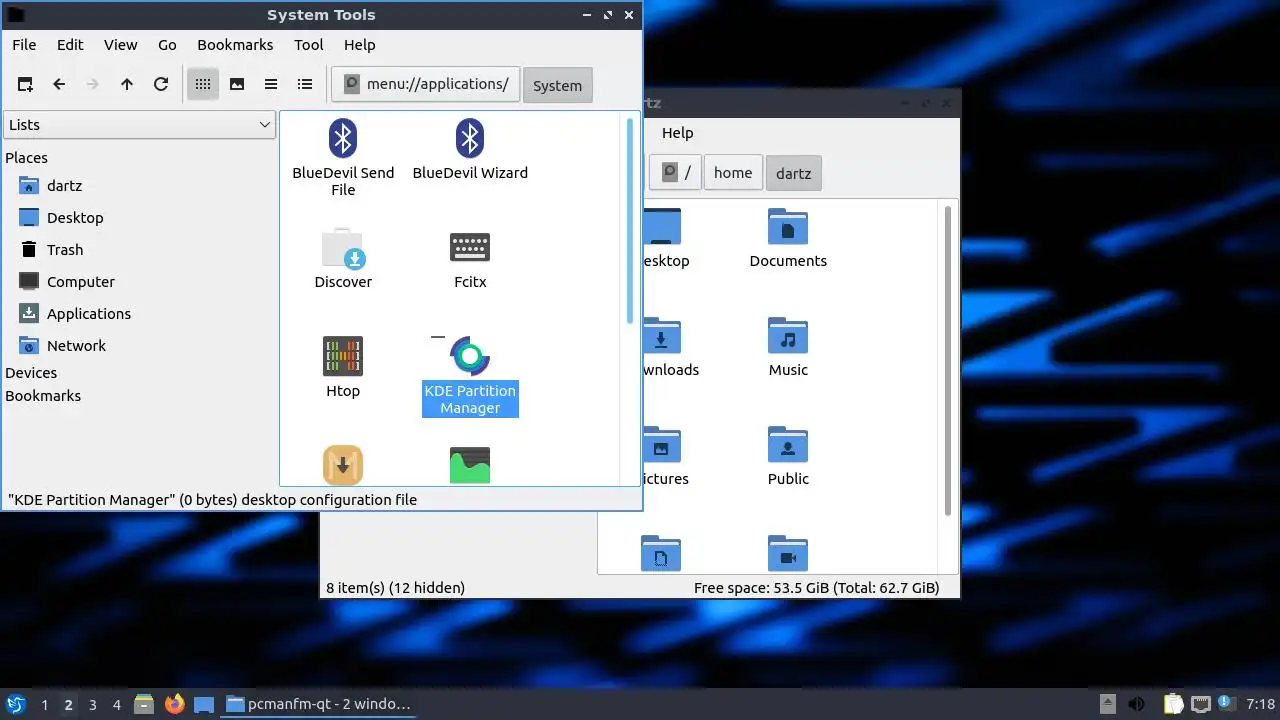Image resolution: width=1280 pixels, height=720 pixels.
Task: Switch to virtual desktop 4
Action: pos(116,705)
